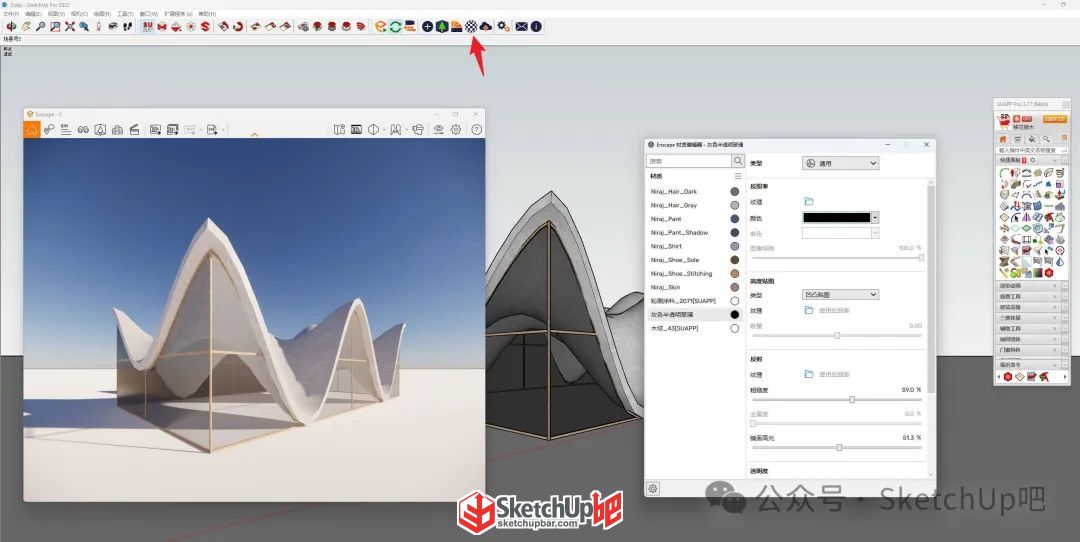This screenshot has width=1080, height=542.
Task: Open the material list hamburger menu
Action: 738,176
